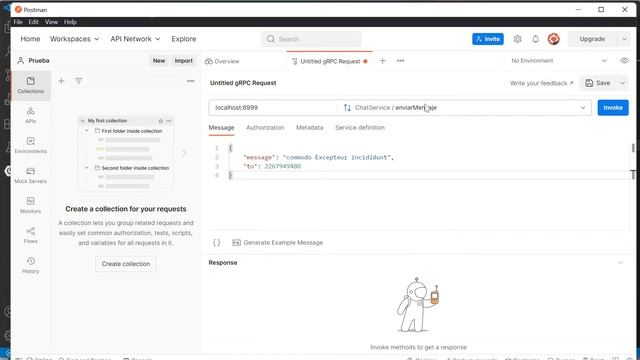Click the plus icon to open new tab
Image resolution: width=640 pixels, height=360 pixels.
382,61
